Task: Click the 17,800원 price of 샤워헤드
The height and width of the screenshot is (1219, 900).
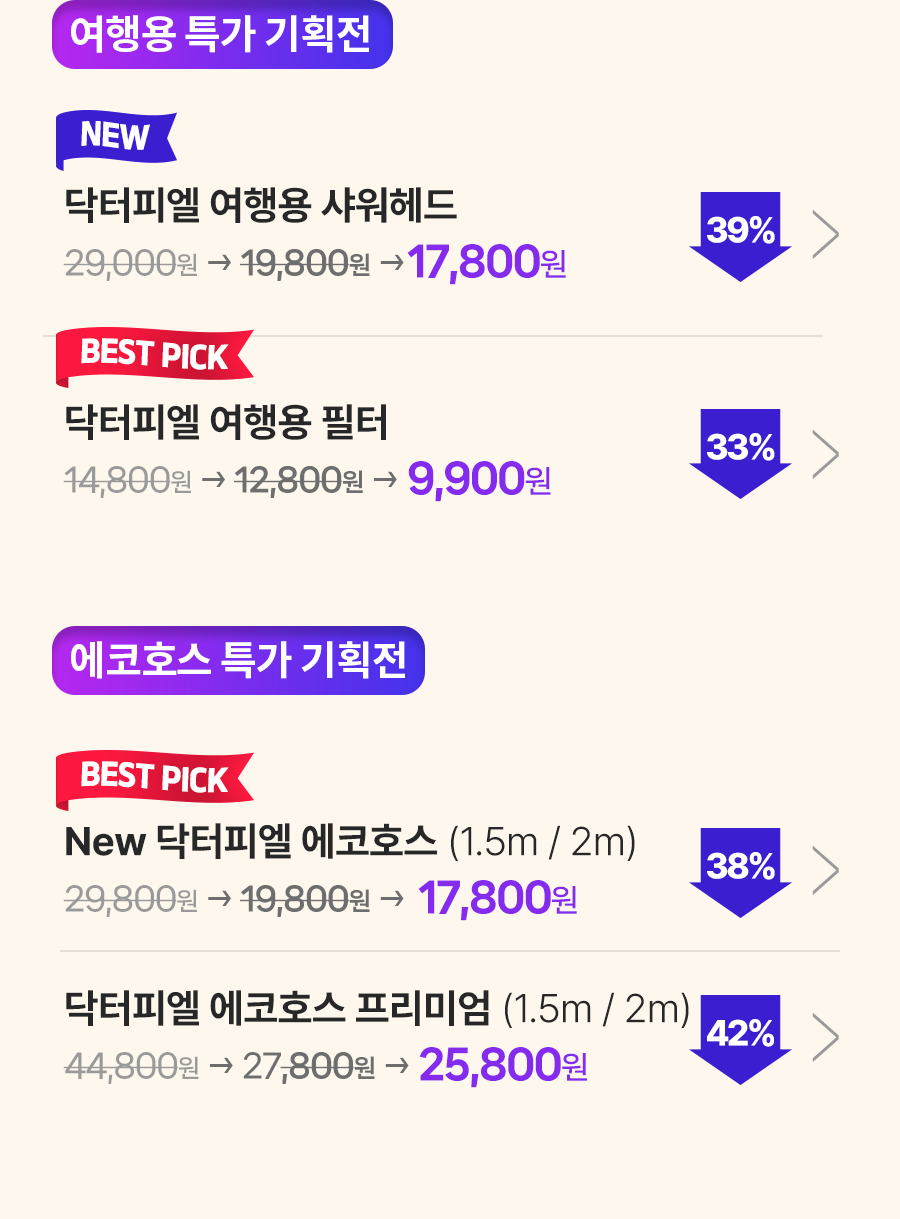Action: [x=488, y=263]
